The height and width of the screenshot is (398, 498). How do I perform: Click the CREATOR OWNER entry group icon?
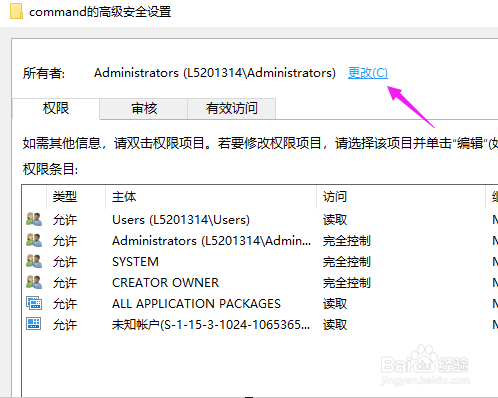(34, 282)
